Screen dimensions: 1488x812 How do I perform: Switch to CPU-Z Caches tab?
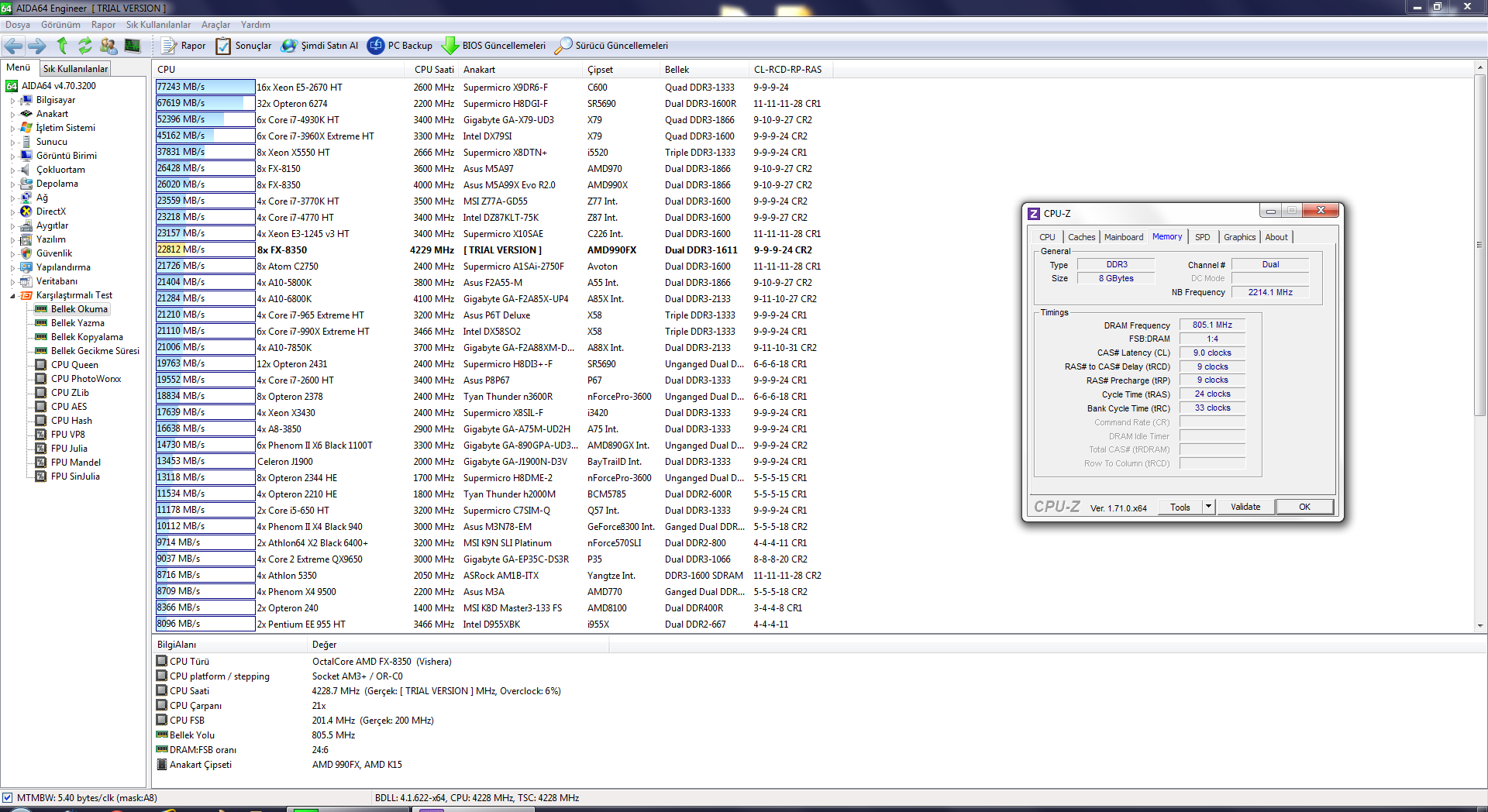(x=1081, y=237)
